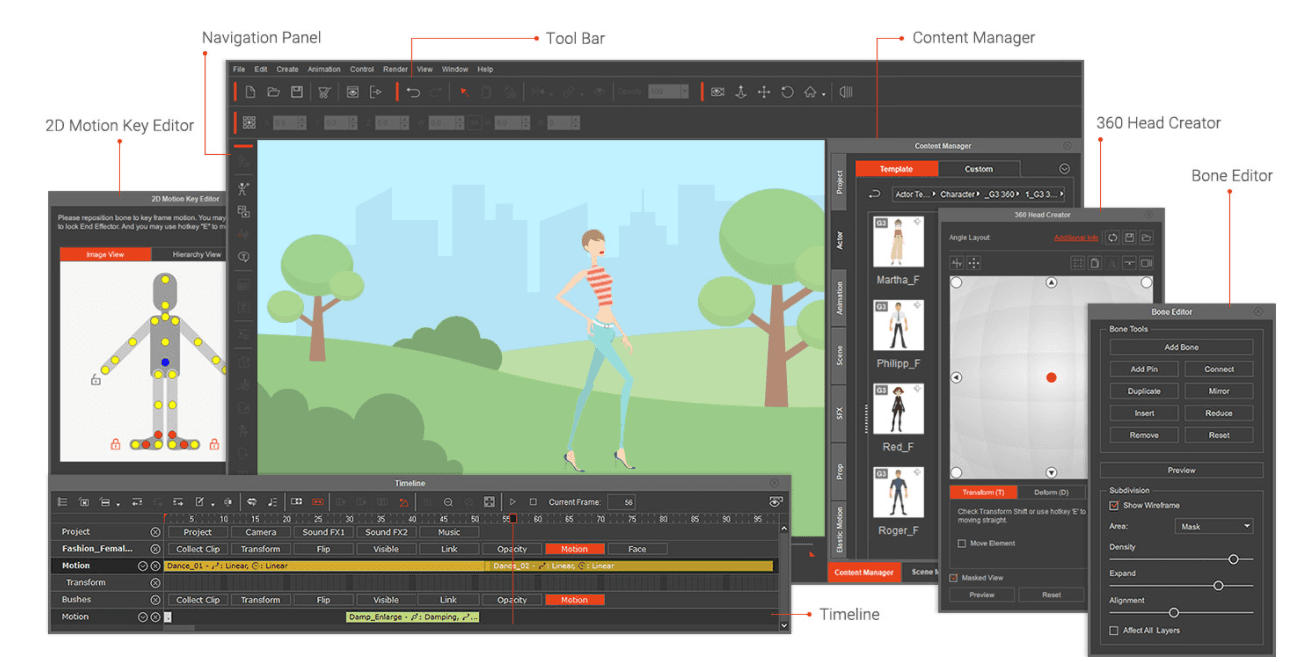This screenshot has width=1292, height=662.
Task: Open the Area dropdown showing Mask
Action: 1213,525
